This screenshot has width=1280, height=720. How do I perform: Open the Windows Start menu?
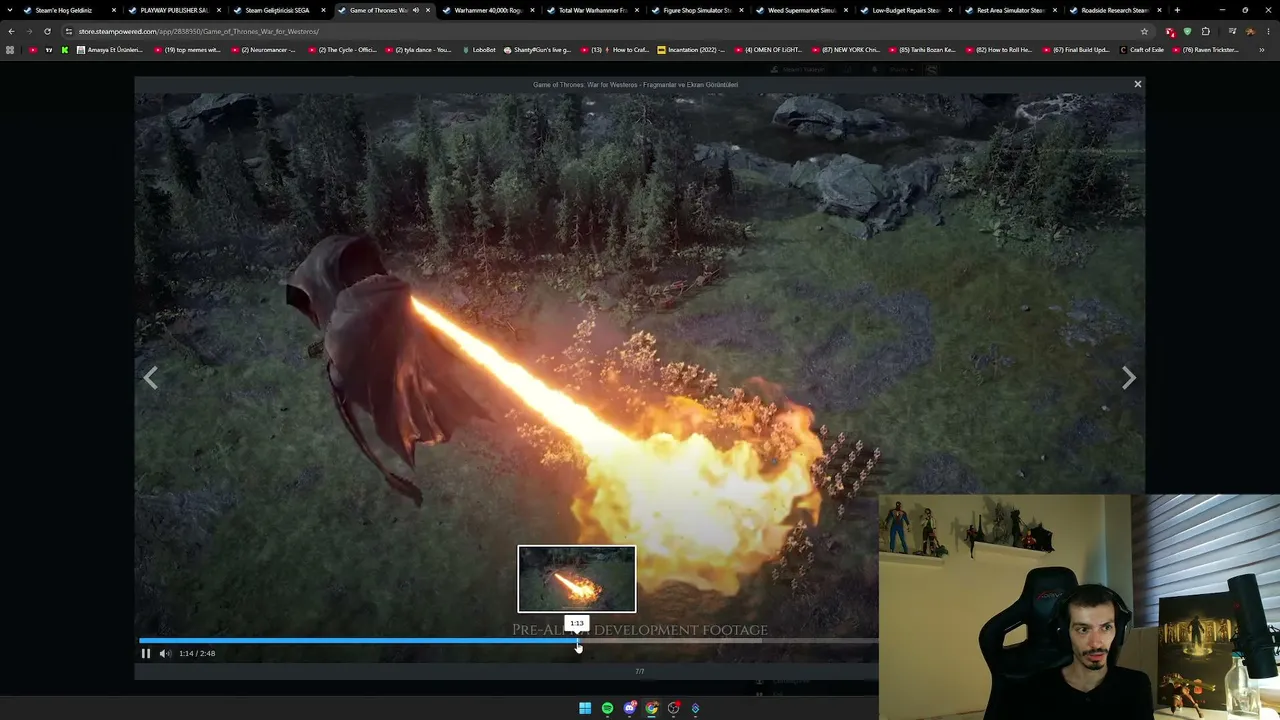click(585, 708)
